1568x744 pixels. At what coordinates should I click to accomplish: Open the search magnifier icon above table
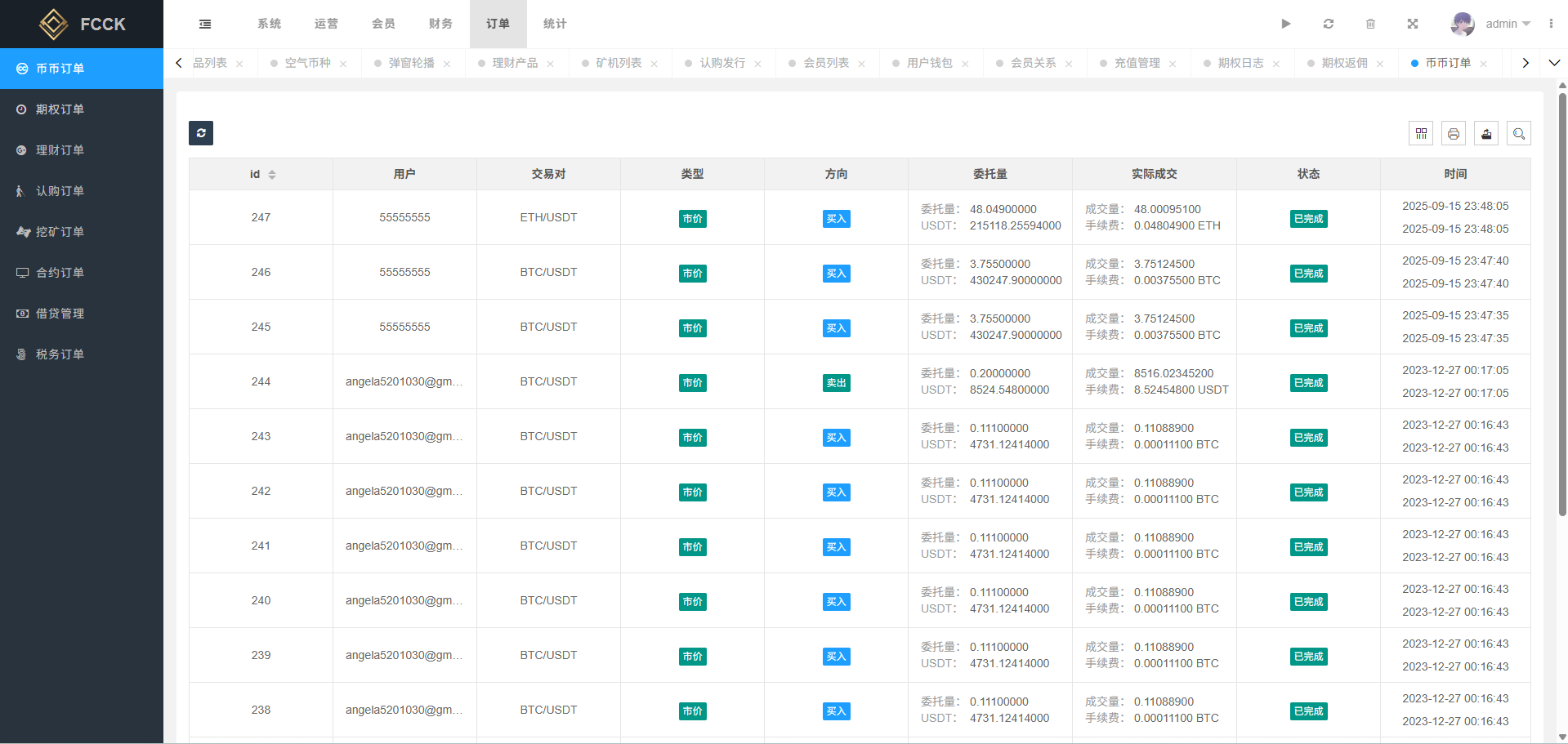click(x=1519, y=134)
